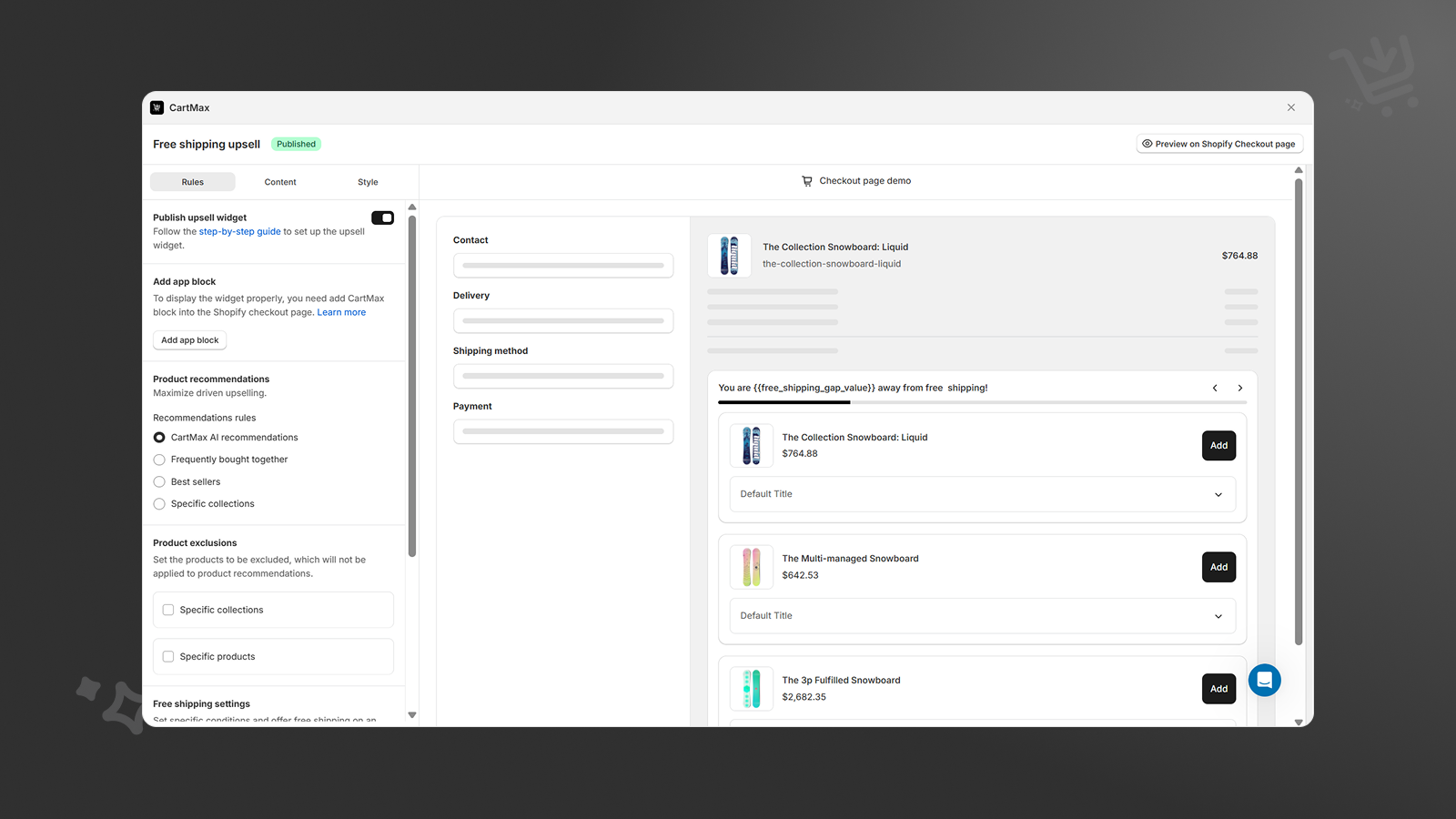Click the free shipping progress bar
The width and height of the screenshot is (1456, 819).
pyautogui.click(x=982, y=402)
